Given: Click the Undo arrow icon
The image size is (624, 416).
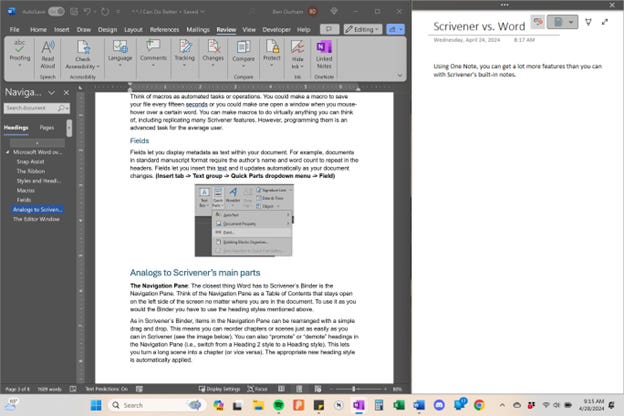Looking at the screenshot, I should coord(87,12).
